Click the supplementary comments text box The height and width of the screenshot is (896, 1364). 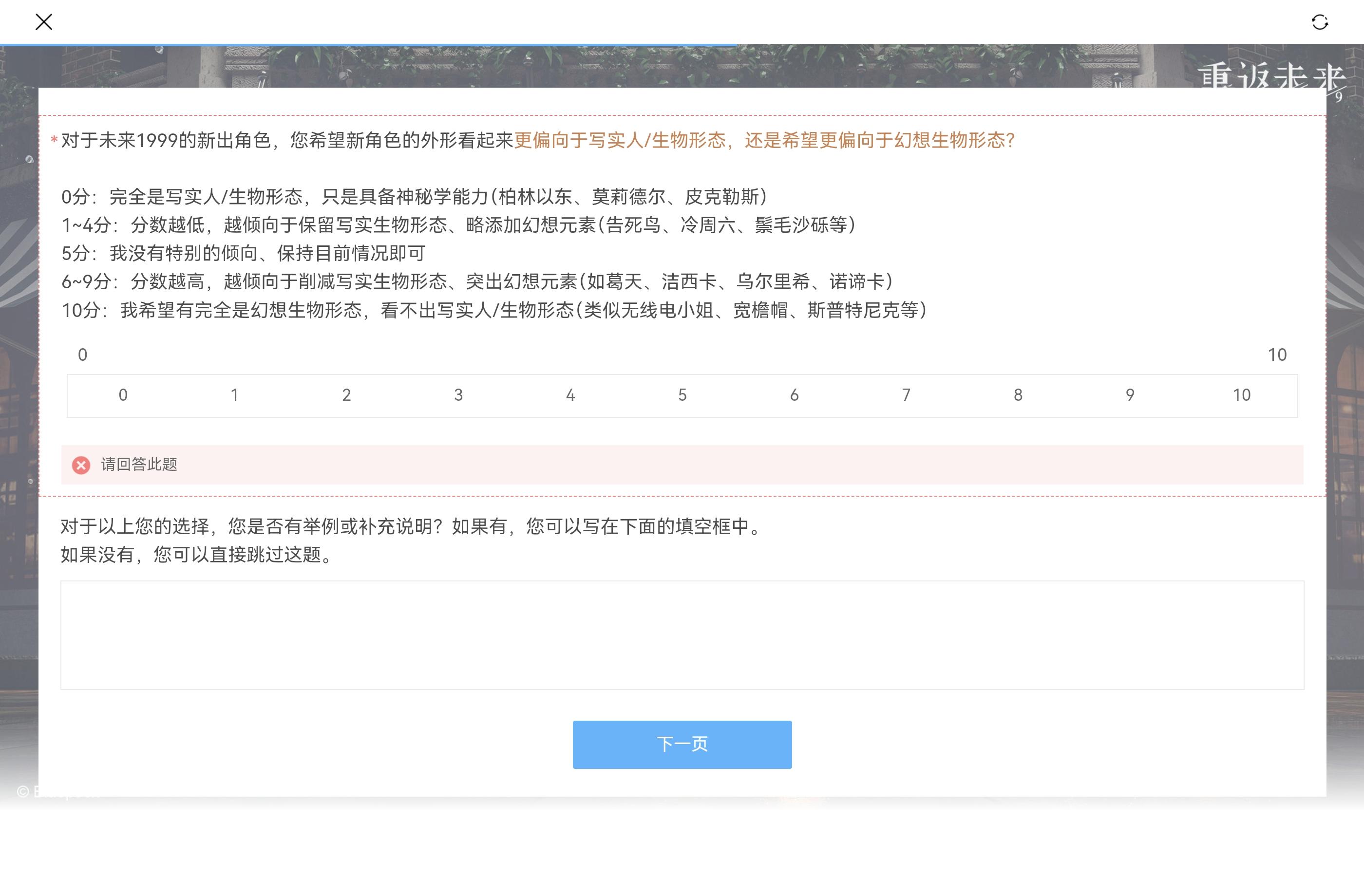point(682,635)
